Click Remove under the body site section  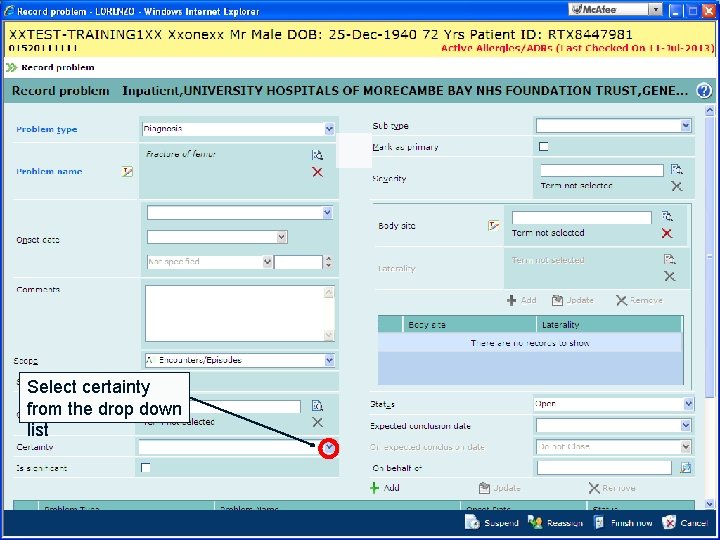(x=639, y=300)
